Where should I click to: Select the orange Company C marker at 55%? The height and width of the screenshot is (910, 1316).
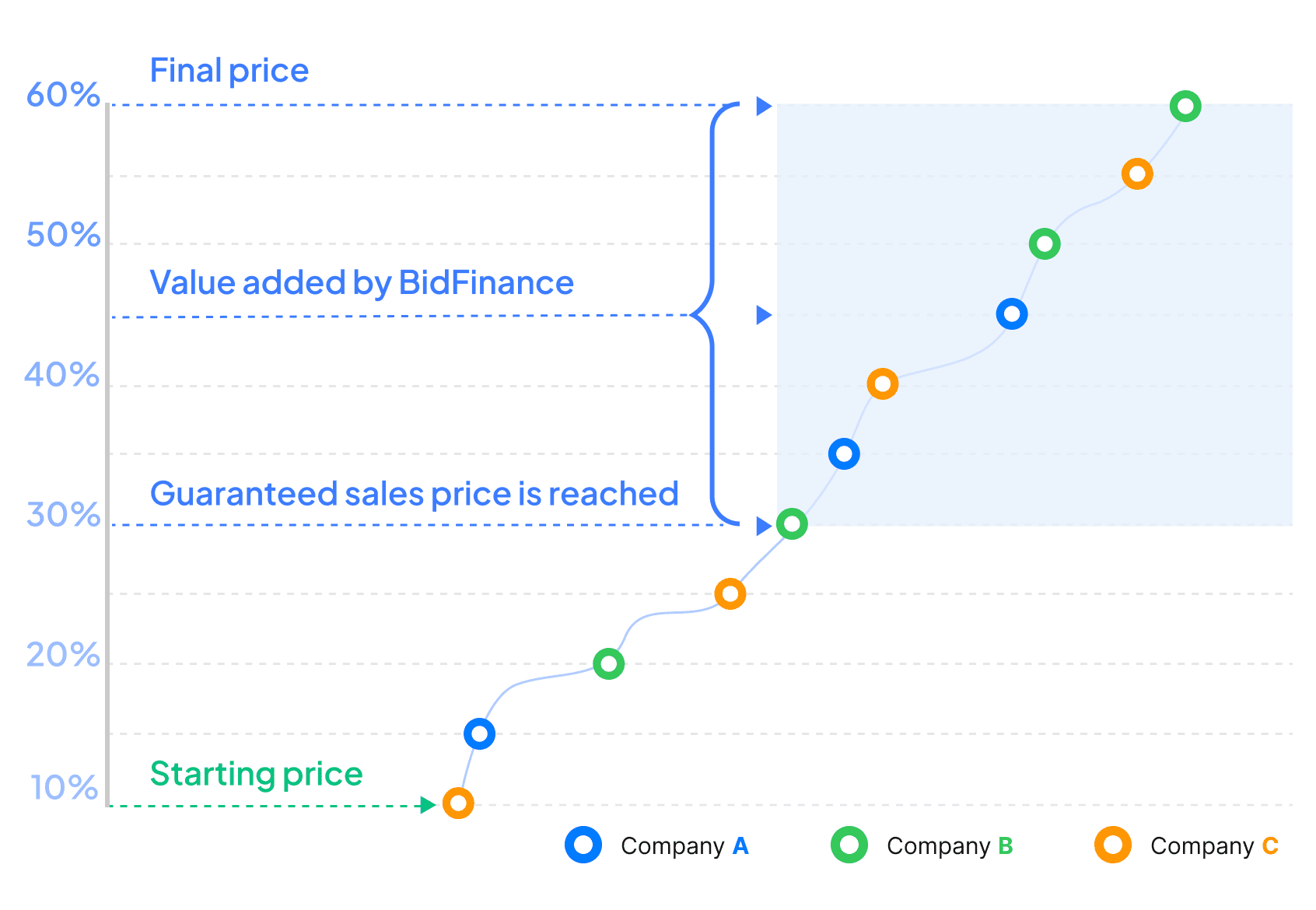pyautogui.click(x=1137, y=174)
